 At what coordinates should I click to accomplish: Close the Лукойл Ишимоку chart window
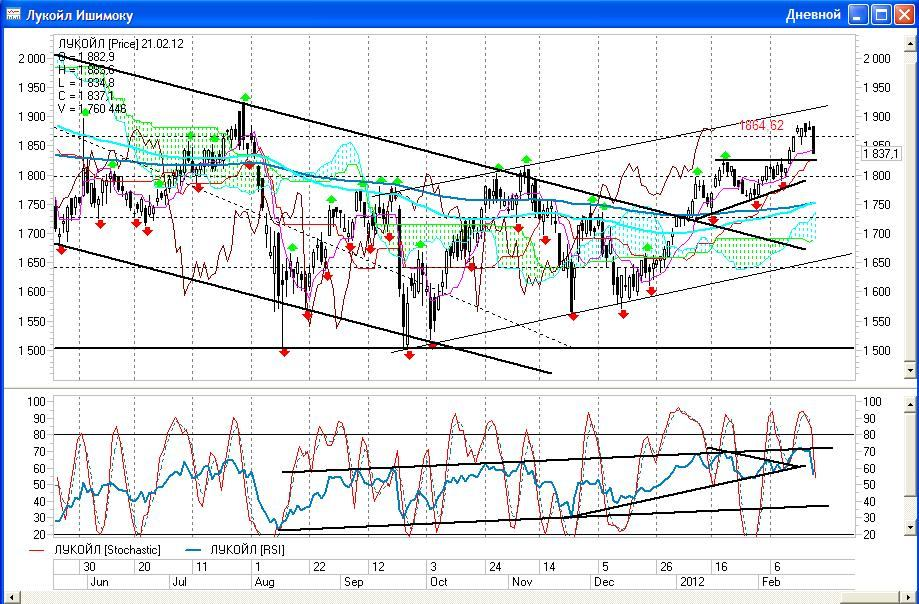pyautogui.click(x=905, y=15)
